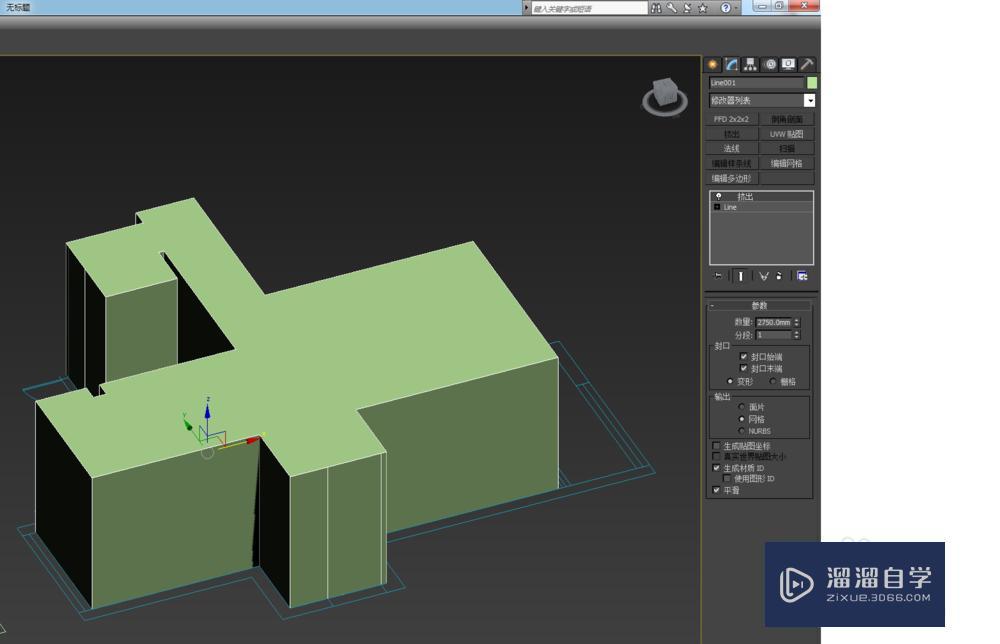Screen dimensions: 1000x644
Task: Click the Pin Stack icon
Action: click(x=719, y=276)
